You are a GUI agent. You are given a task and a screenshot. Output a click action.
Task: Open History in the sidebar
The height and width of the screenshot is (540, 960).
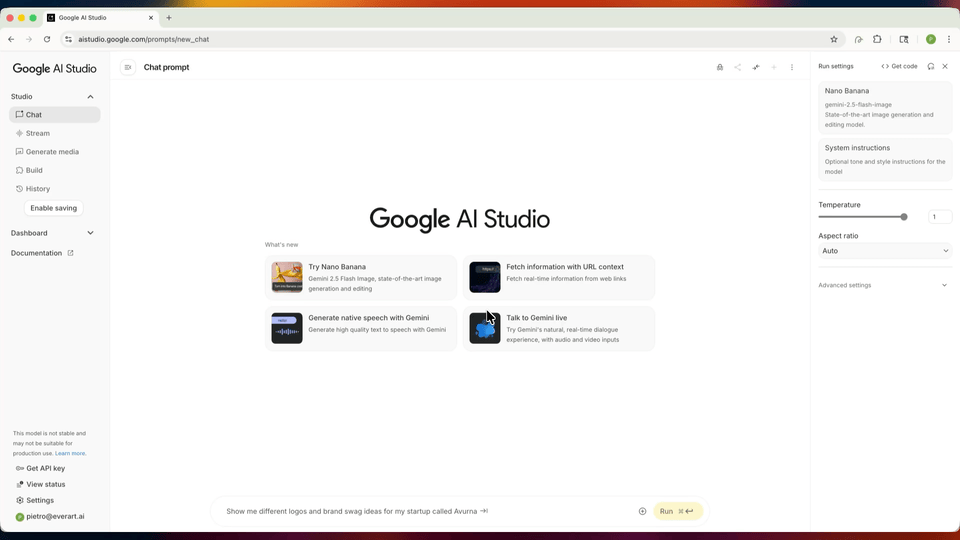click(54, 189)
